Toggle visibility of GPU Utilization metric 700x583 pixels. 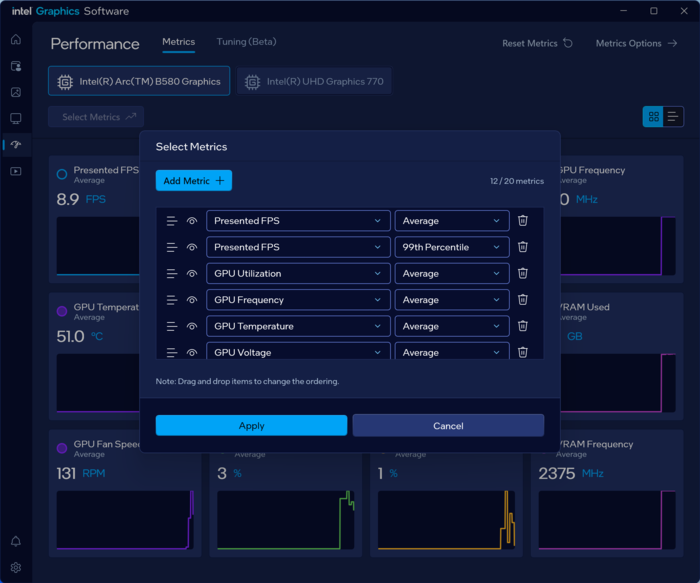192,273
